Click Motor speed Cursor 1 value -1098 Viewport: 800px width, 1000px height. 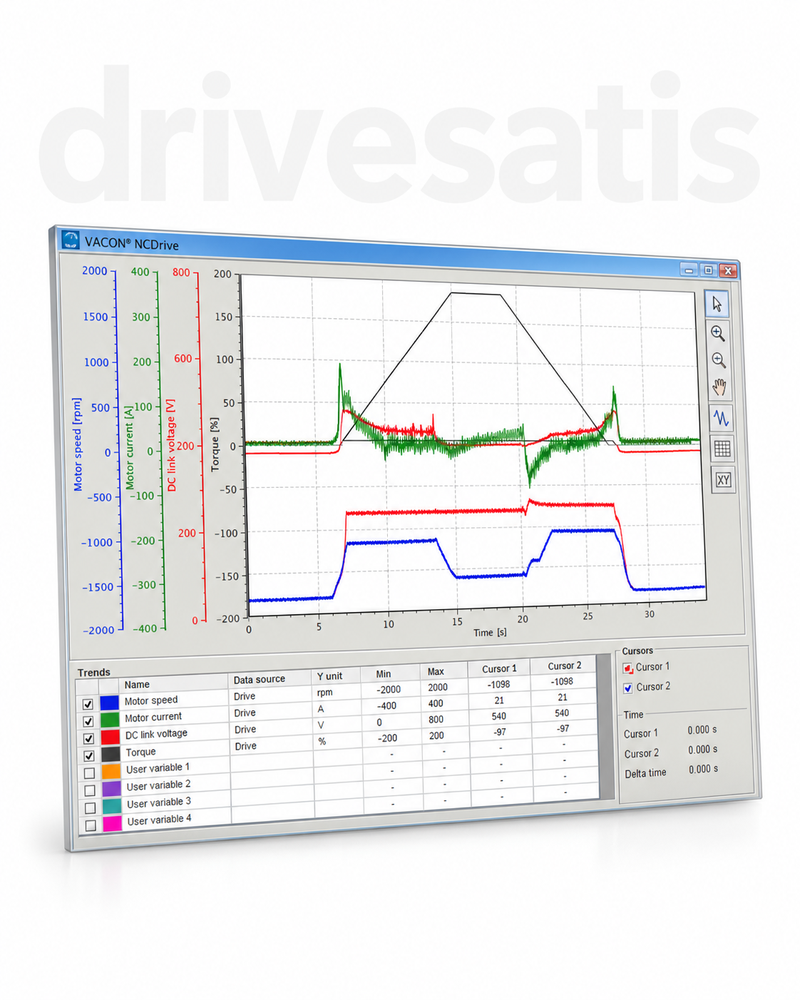498,684
